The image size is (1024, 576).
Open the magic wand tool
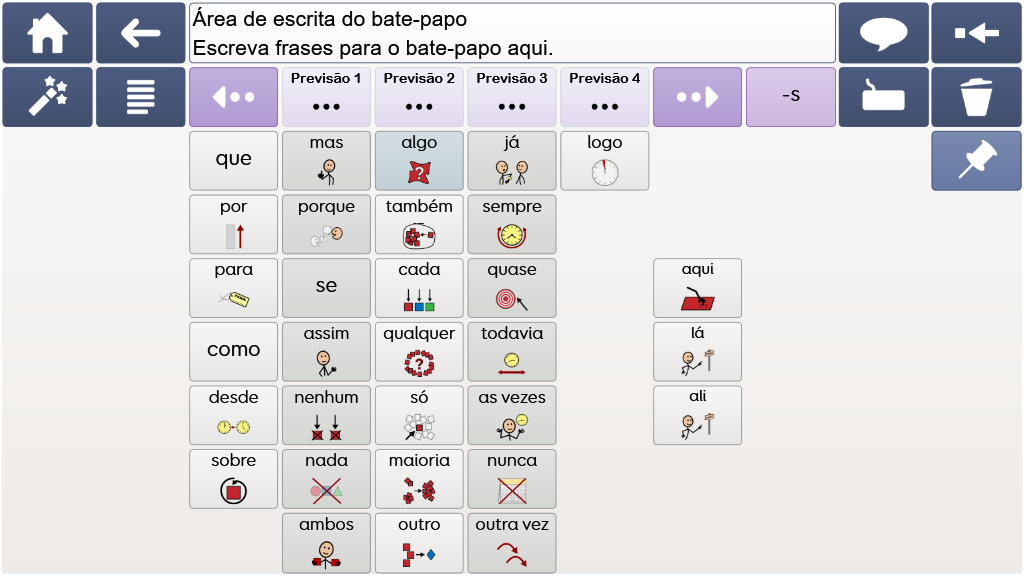pos(47,97)
